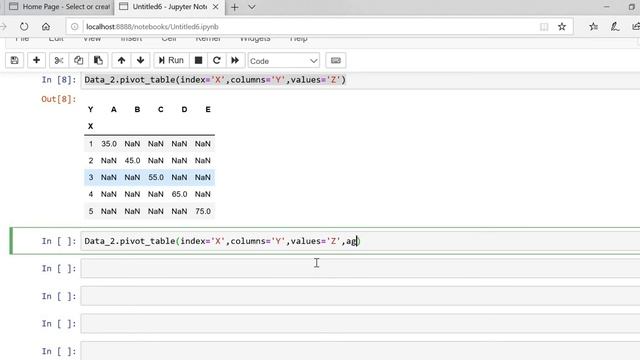The width and height of the screenshot is (640, 360).
Task: Click the 35.0 value in row 1
Action: pyautogui.click(x=109, y=144)
